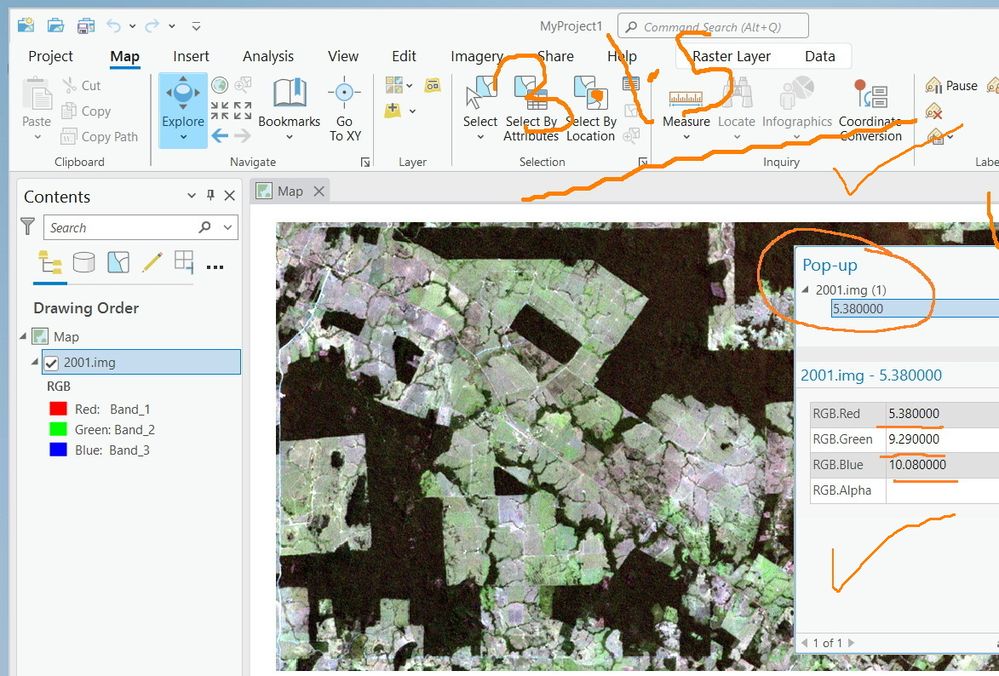
Task: Switch Contents to List By Data Source
Action: [84, 262]
